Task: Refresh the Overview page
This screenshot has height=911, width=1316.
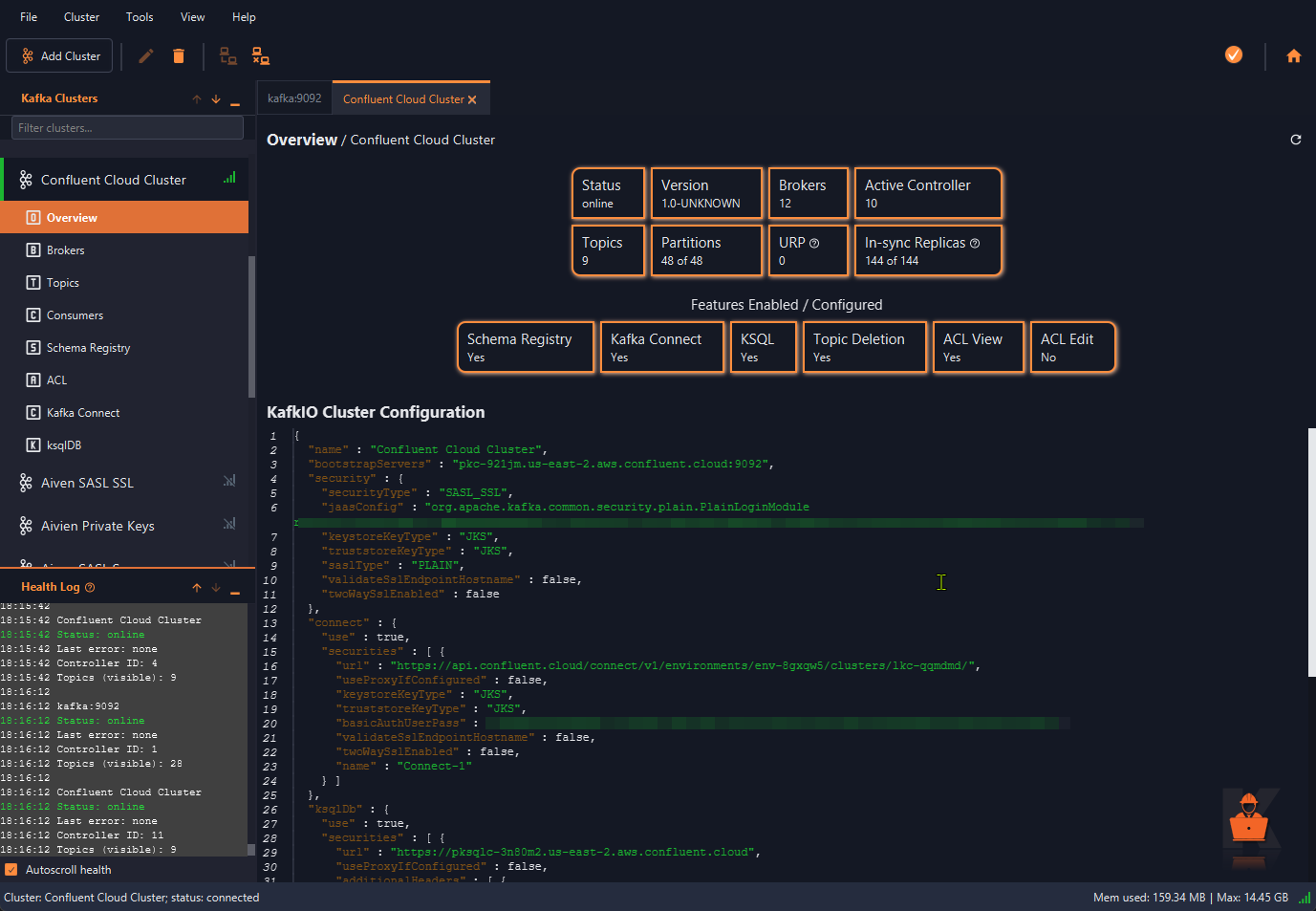Action: pyautogui.click(x=1296, y=140)
